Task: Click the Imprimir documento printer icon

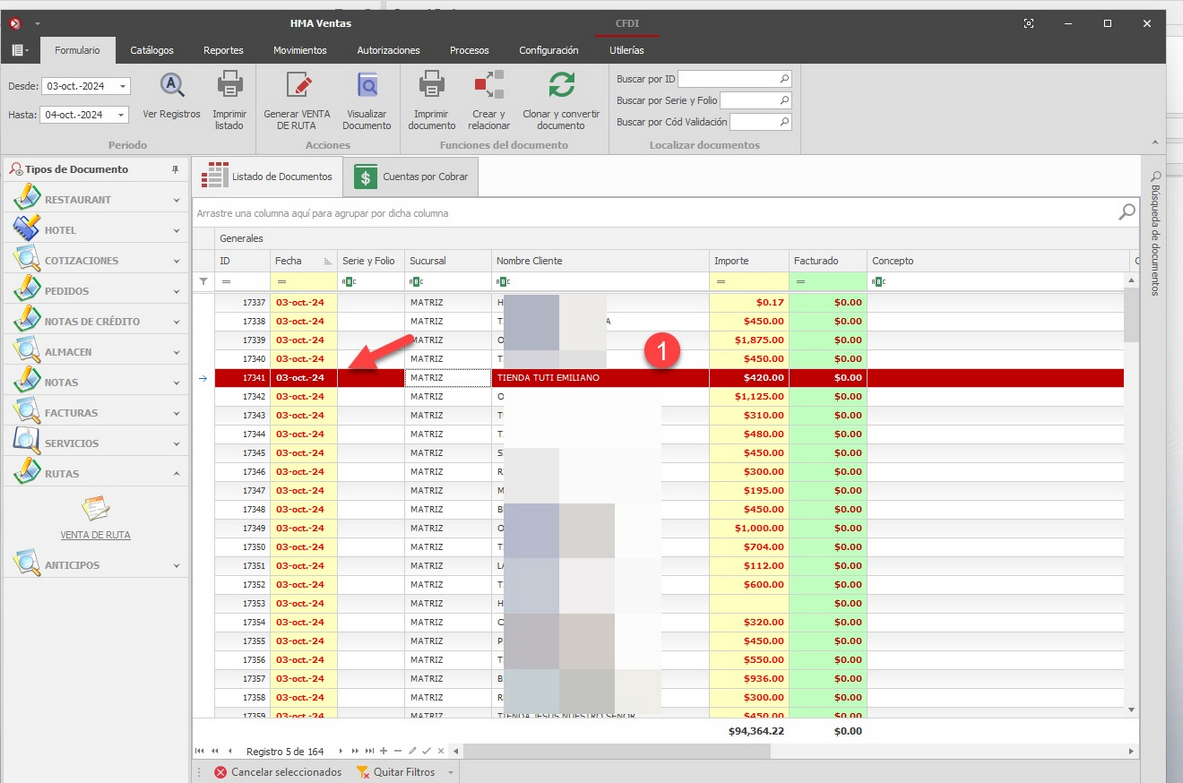Action: click(432, 84)
